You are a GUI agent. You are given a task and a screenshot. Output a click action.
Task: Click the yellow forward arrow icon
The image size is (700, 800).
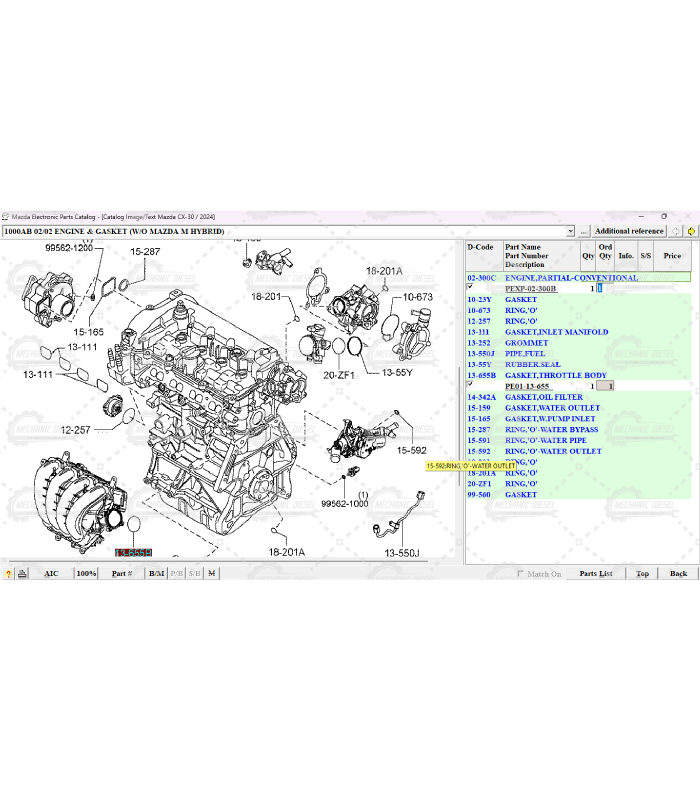click(691, 231)
